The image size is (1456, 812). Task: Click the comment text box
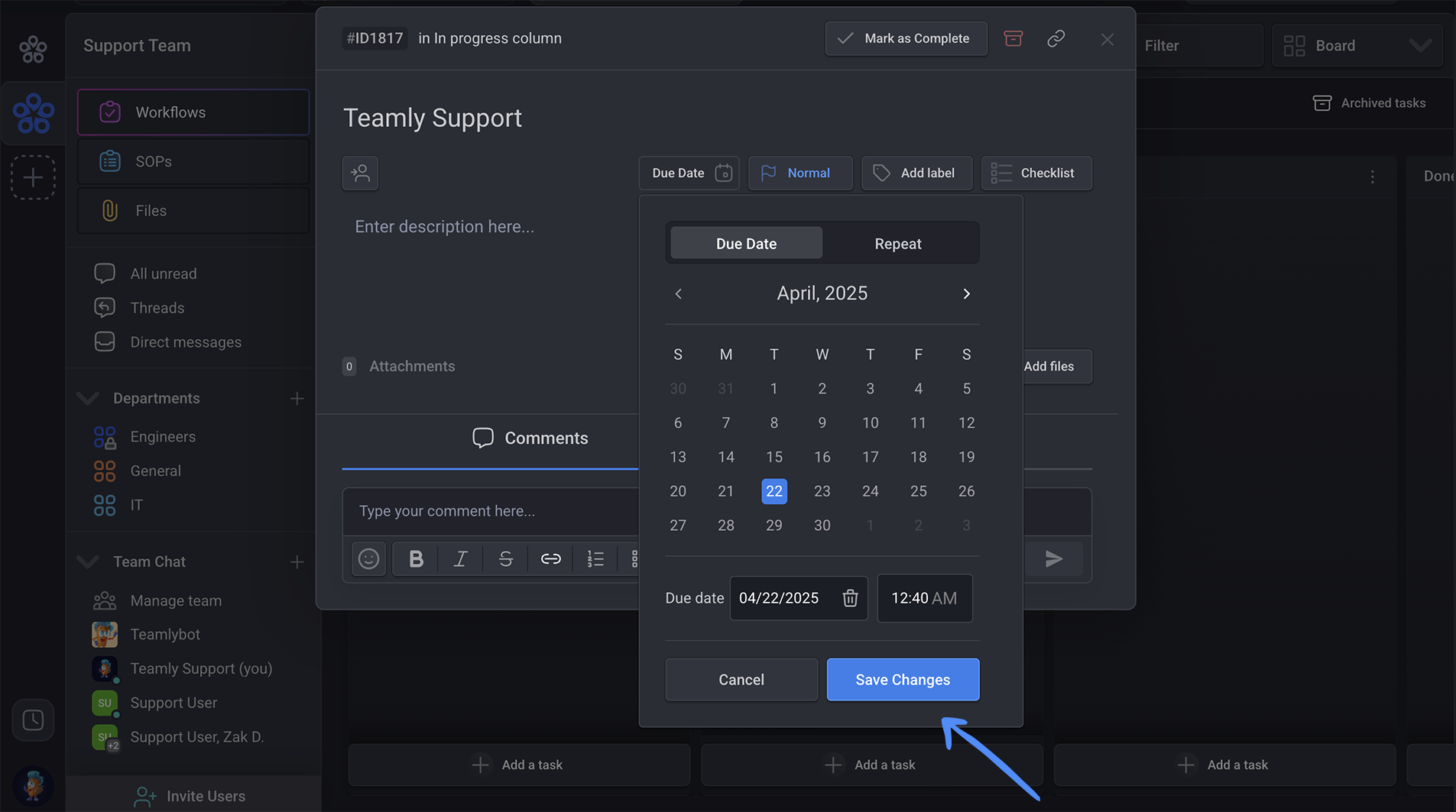coord(490,511)
